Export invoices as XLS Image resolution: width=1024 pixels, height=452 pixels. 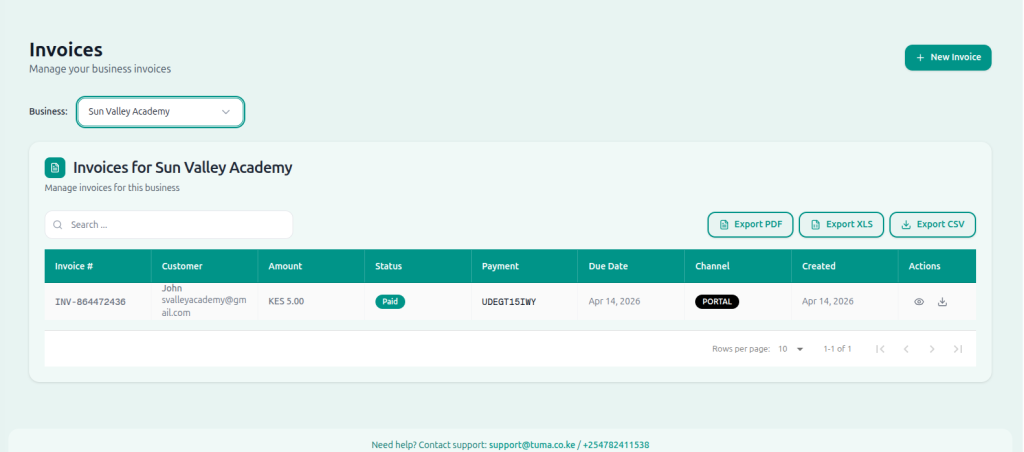click(x=842, y=225)
